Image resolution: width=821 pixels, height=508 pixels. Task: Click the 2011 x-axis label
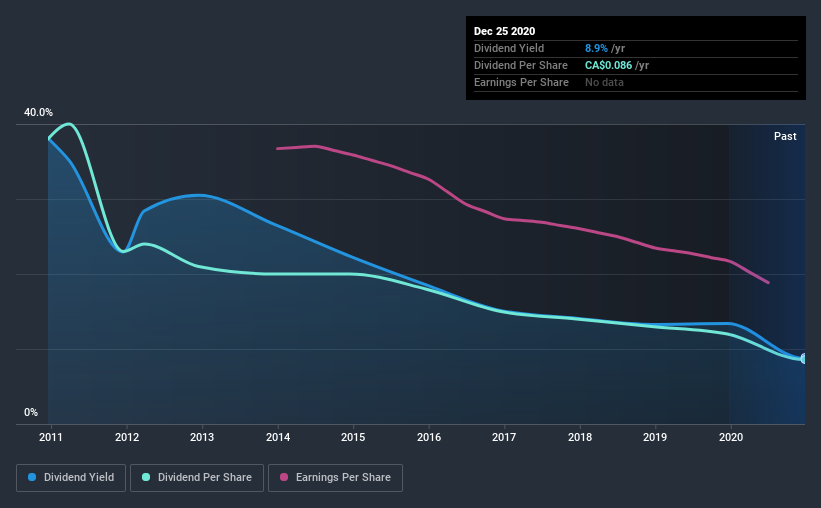[51, 437]
